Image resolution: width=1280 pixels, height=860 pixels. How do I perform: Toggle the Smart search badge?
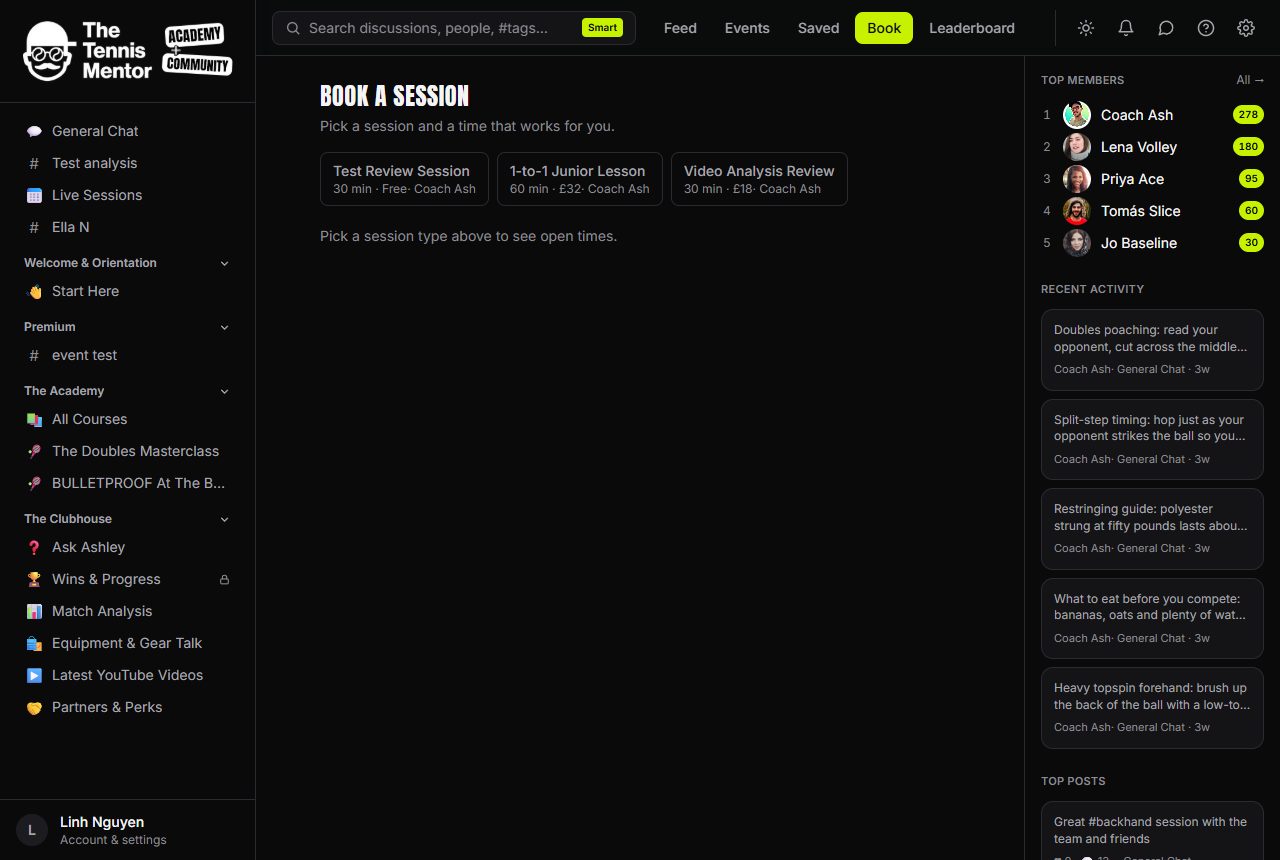602,28
